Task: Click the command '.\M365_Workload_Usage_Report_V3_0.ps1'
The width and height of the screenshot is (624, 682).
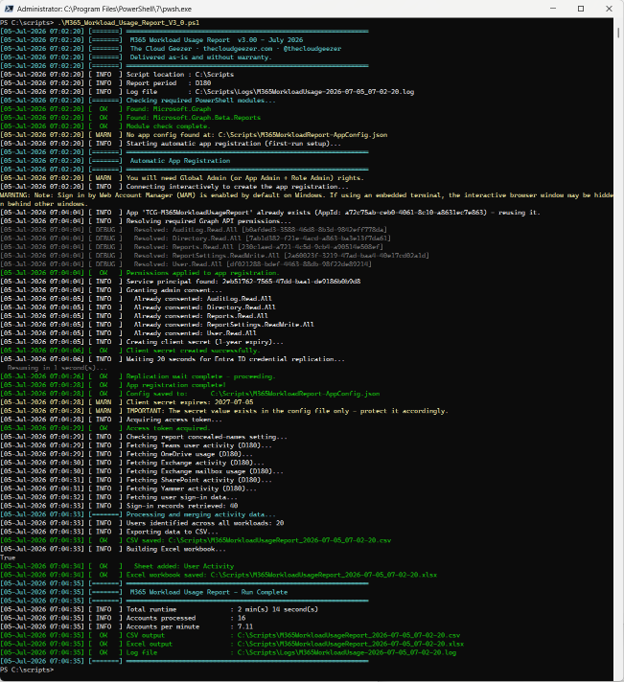Action: click(129, 23)
